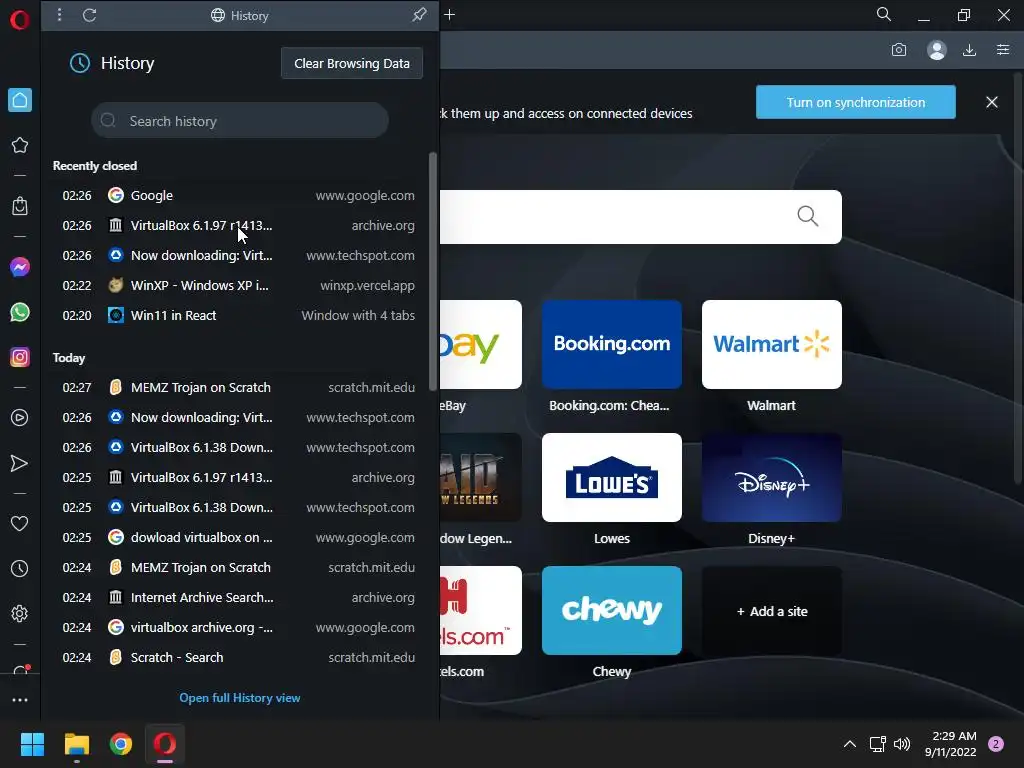Open Chrome from taskbar
Viewport: 1024px width, 768px height.
point(121,744)
